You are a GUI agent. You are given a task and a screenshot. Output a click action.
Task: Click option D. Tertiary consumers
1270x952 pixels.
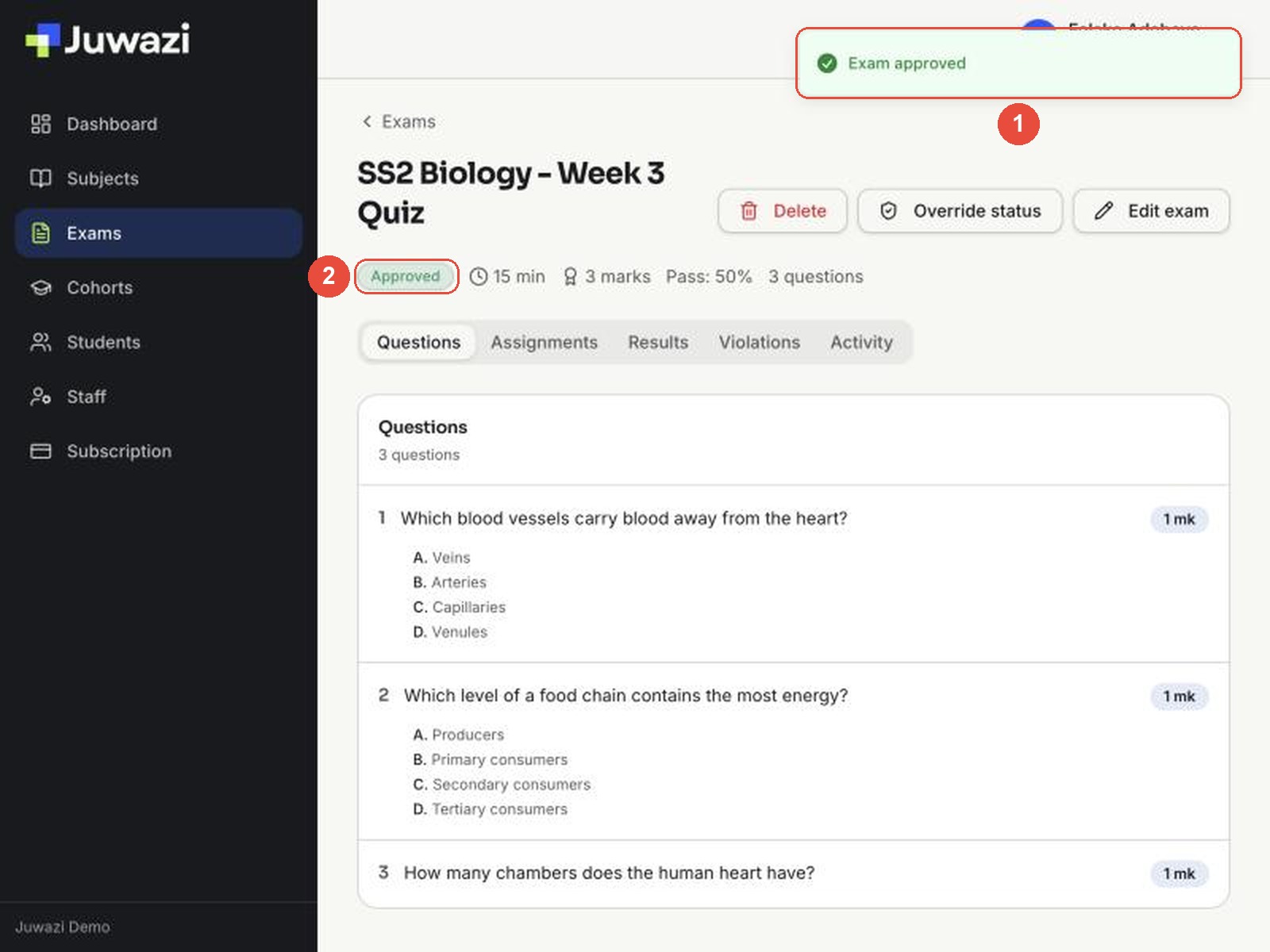(490, 809)
